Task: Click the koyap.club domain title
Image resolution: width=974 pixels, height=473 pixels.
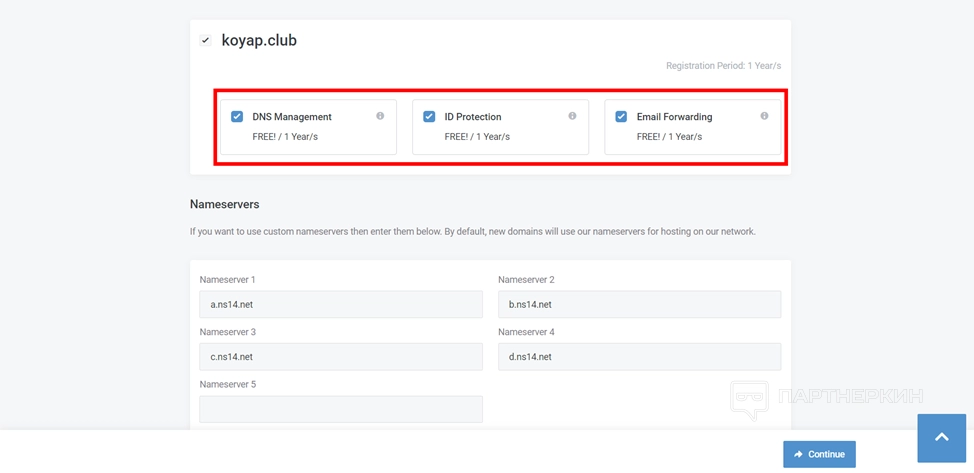Action: [259, 41]
